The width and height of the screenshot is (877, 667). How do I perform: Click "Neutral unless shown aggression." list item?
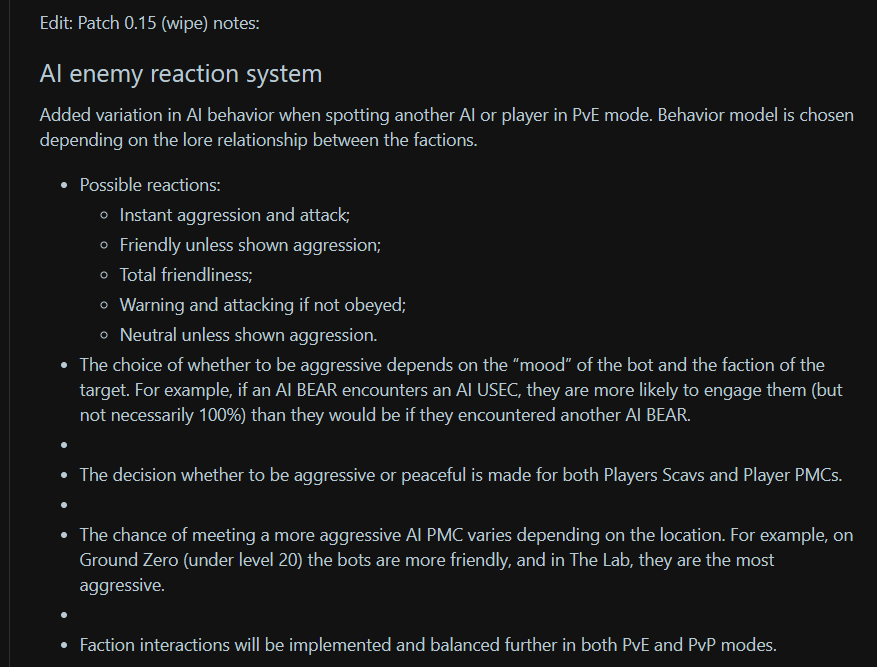click(248, 335)
